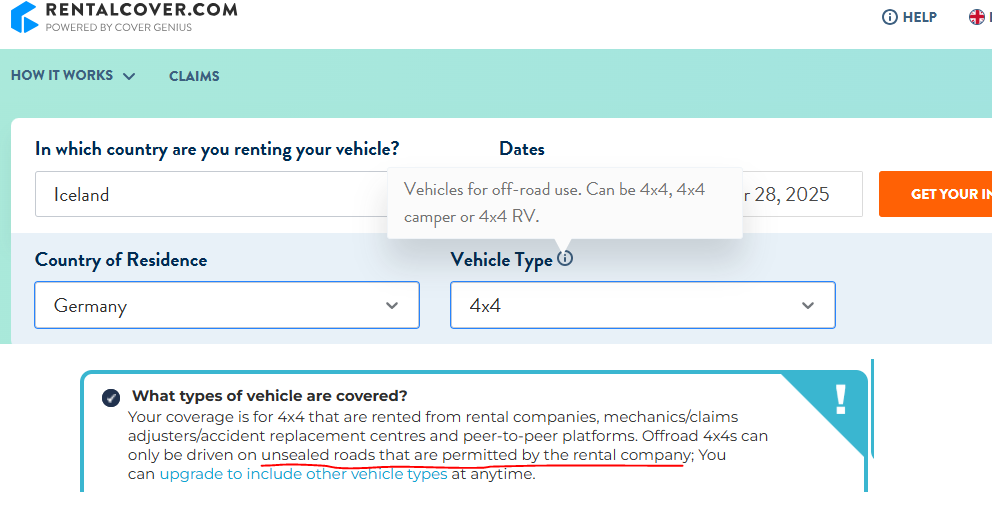992x511 pixels.
Task: Click the RENTALCOVER.COM brand name text
Action: click(x=142, y=9)
